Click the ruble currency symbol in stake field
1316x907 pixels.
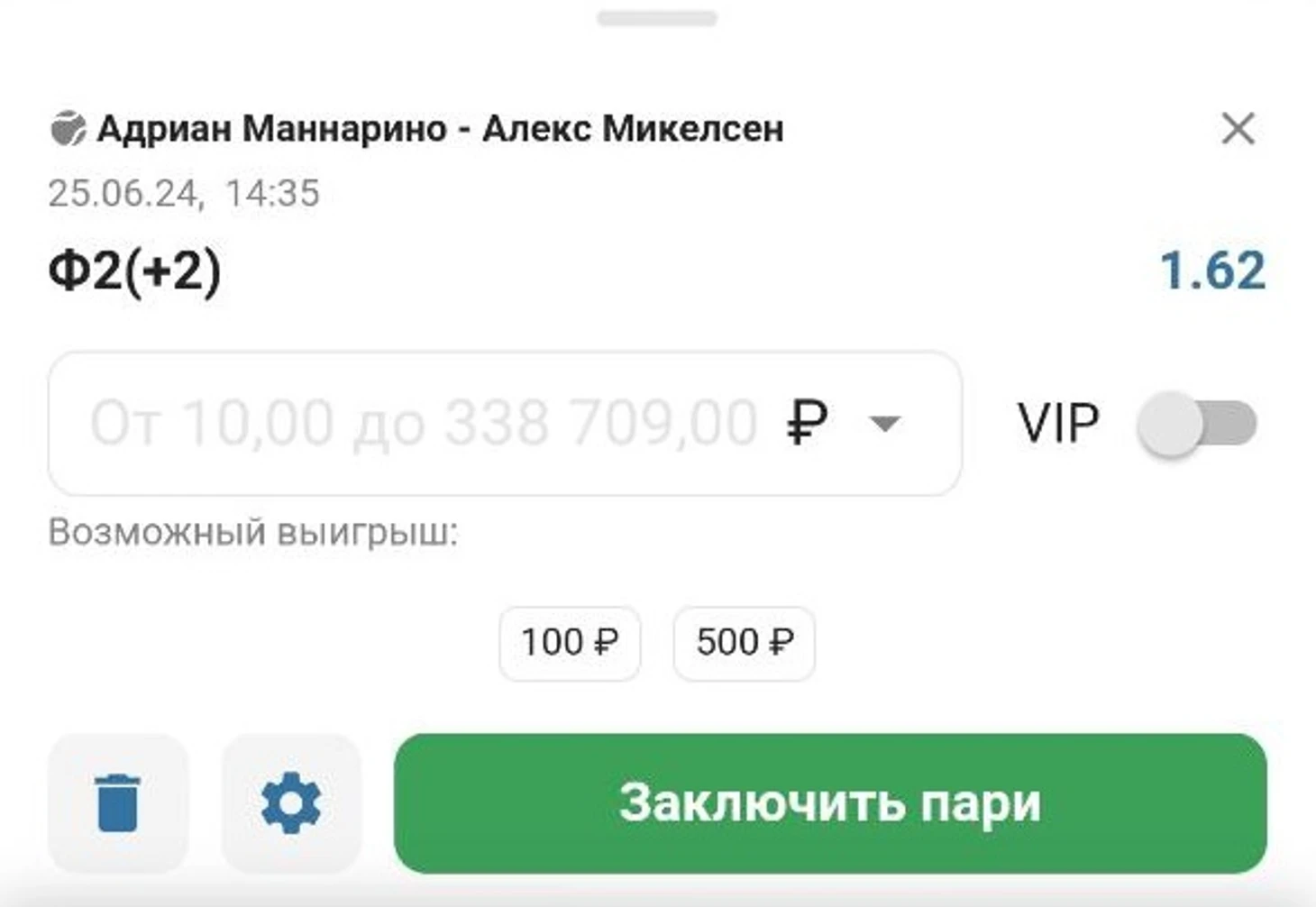(807, 422)
